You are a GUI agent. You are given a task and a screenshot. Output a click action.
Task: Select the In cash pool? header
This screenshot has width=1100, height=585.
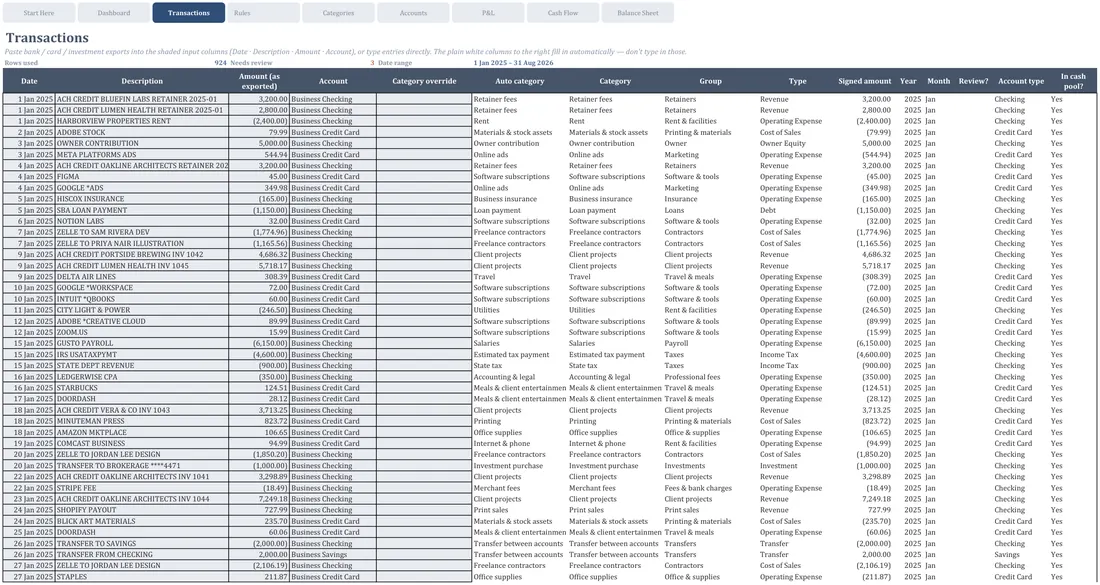(x=1073, y=81)
